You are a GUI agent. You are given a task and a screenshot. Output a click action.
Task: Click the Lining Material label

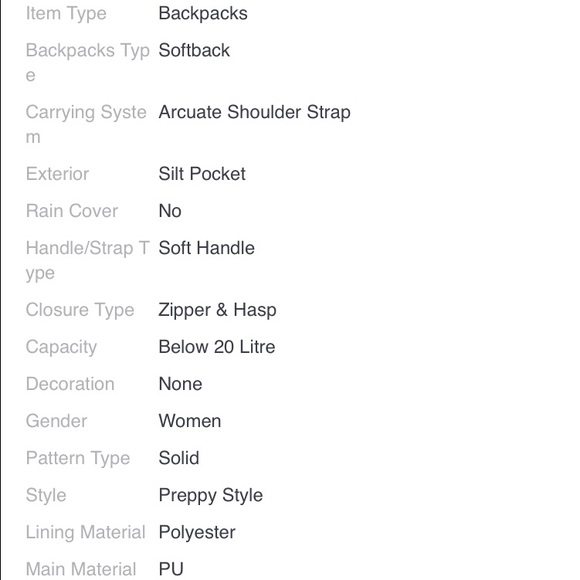tap(86, 532)
